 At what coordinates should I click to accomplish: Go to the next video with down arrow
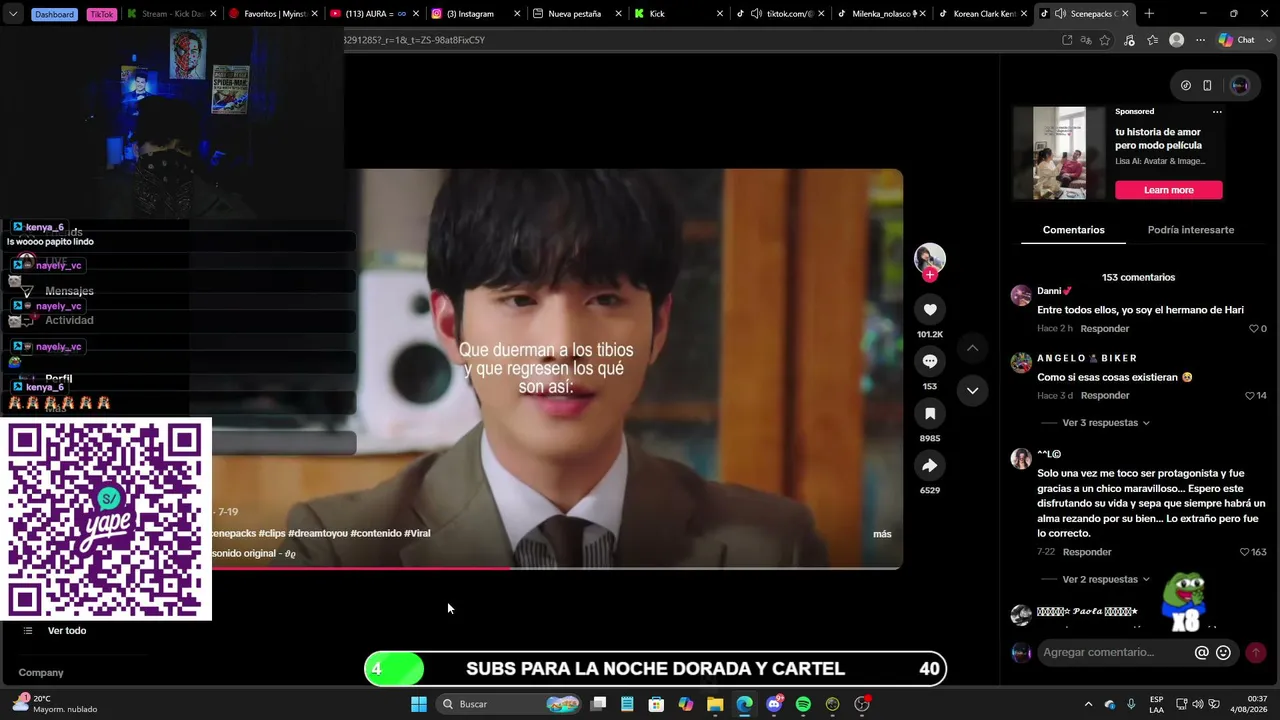[x=972, y=390]
